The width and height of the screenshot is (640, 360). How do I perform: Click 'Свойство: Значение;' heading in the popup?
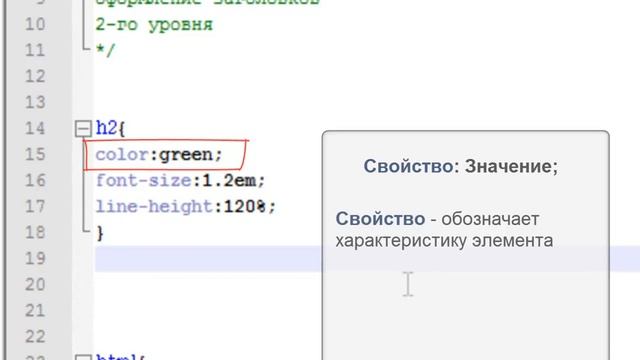click(x=461, y=167)
